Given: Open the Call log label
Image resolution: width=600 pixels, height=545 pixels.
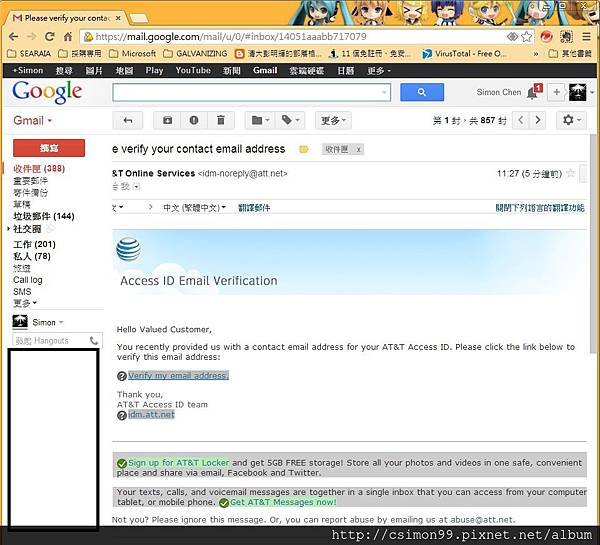Looking at the screenshot, I should tap(28, 280).
